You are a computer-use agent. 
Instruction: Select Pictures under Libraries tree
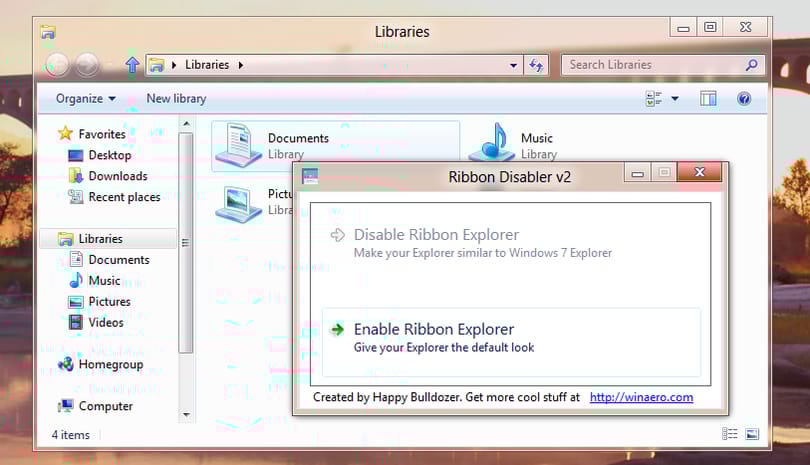[110, 301]
